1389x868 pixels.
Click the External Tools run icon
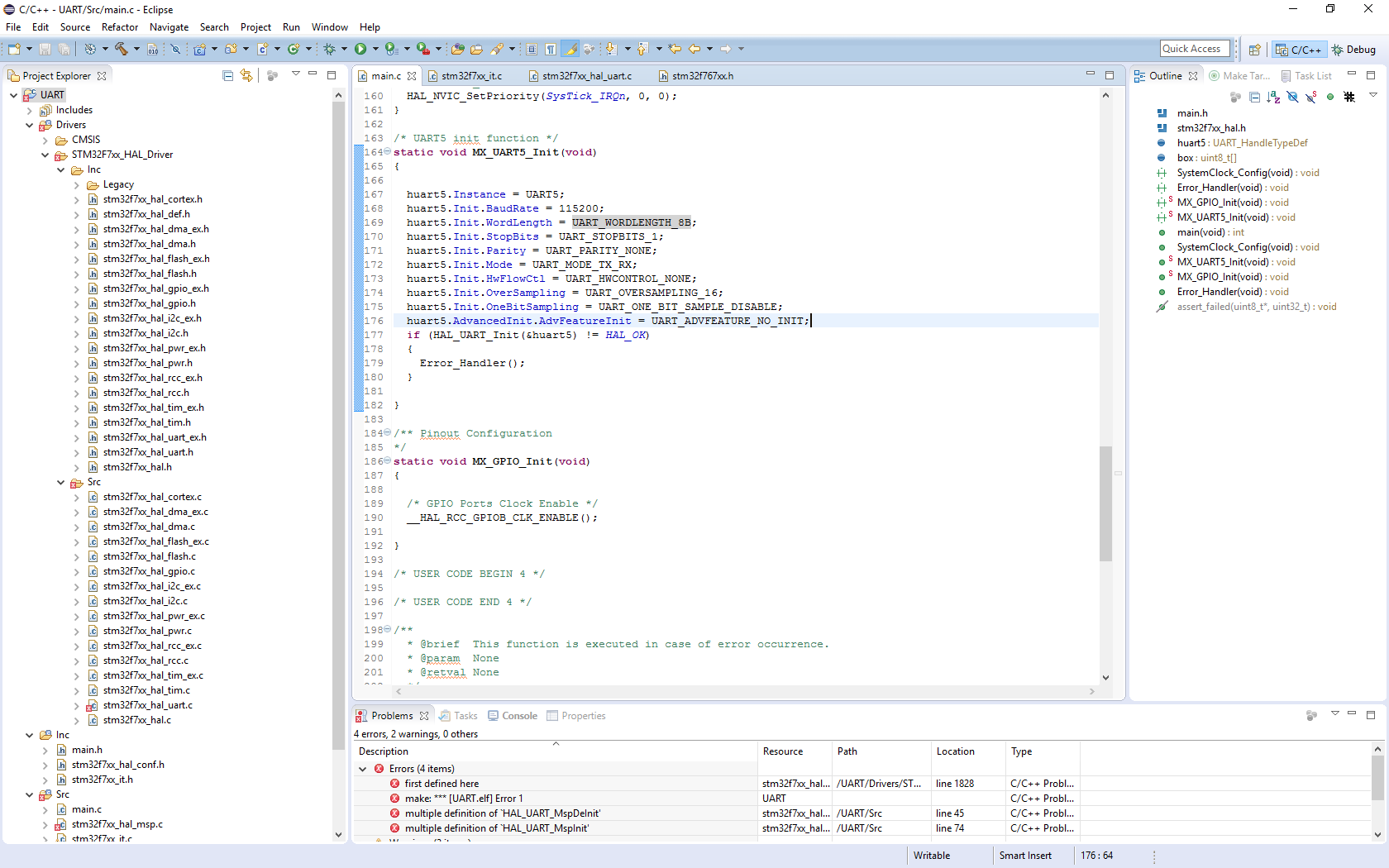(x=423, y=49)
